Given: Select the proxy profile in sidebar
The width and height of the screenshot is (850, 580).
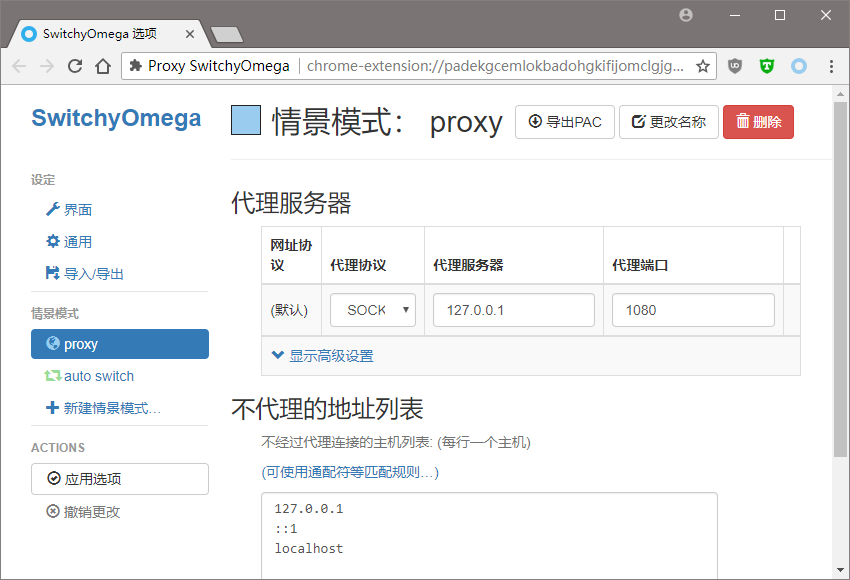Looking at the screenshot, I should pos(120,344).
